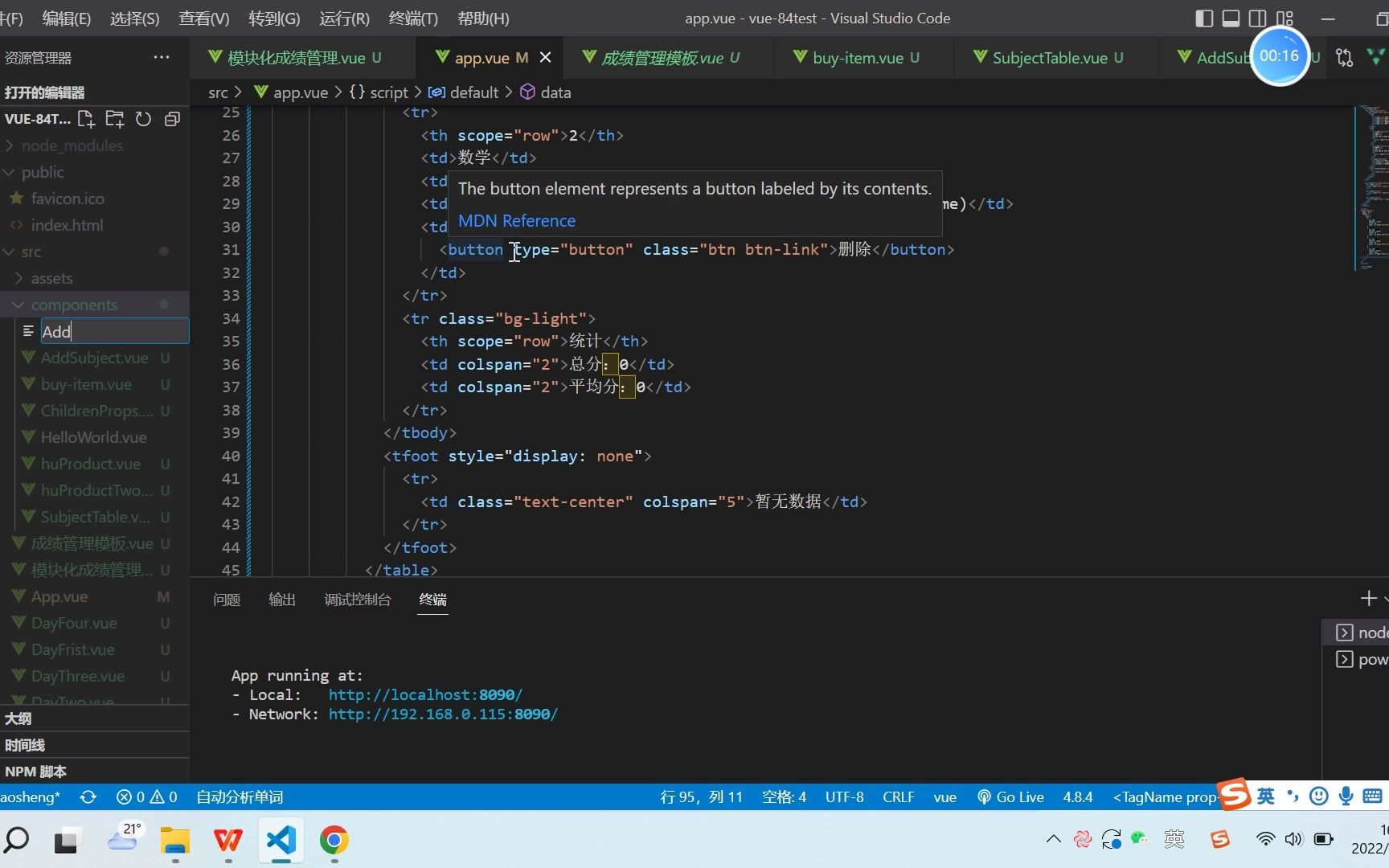The width and height of the screenshot is (1389, 868).
Task: Open the 调试控制台 debug console tab
Action: click(358, 600)
